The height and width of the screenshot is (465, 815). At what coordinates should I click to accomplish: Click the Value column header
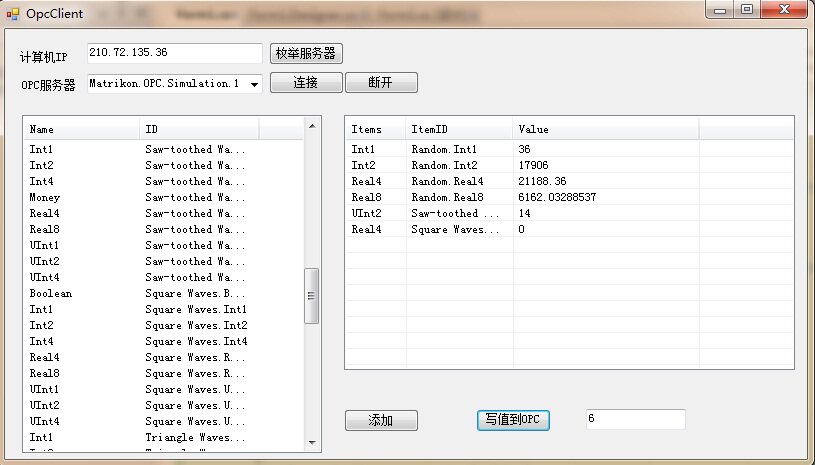pyautogui.click(x=605, y=129)
